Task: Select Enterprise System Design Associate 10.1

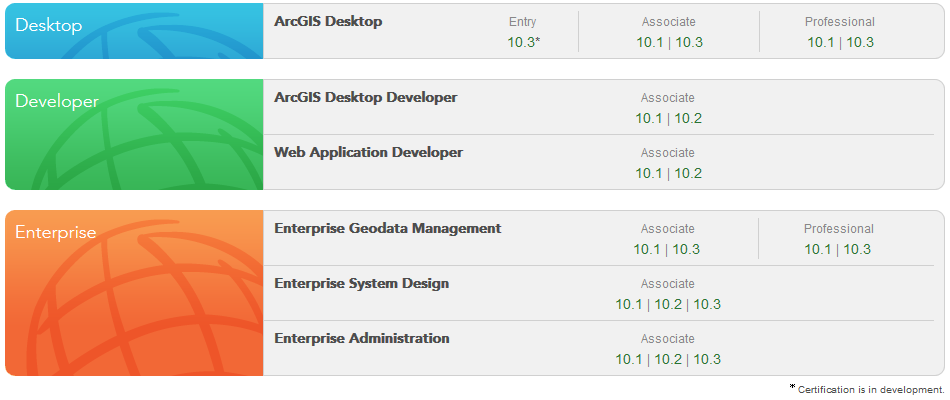Action: 629,304
